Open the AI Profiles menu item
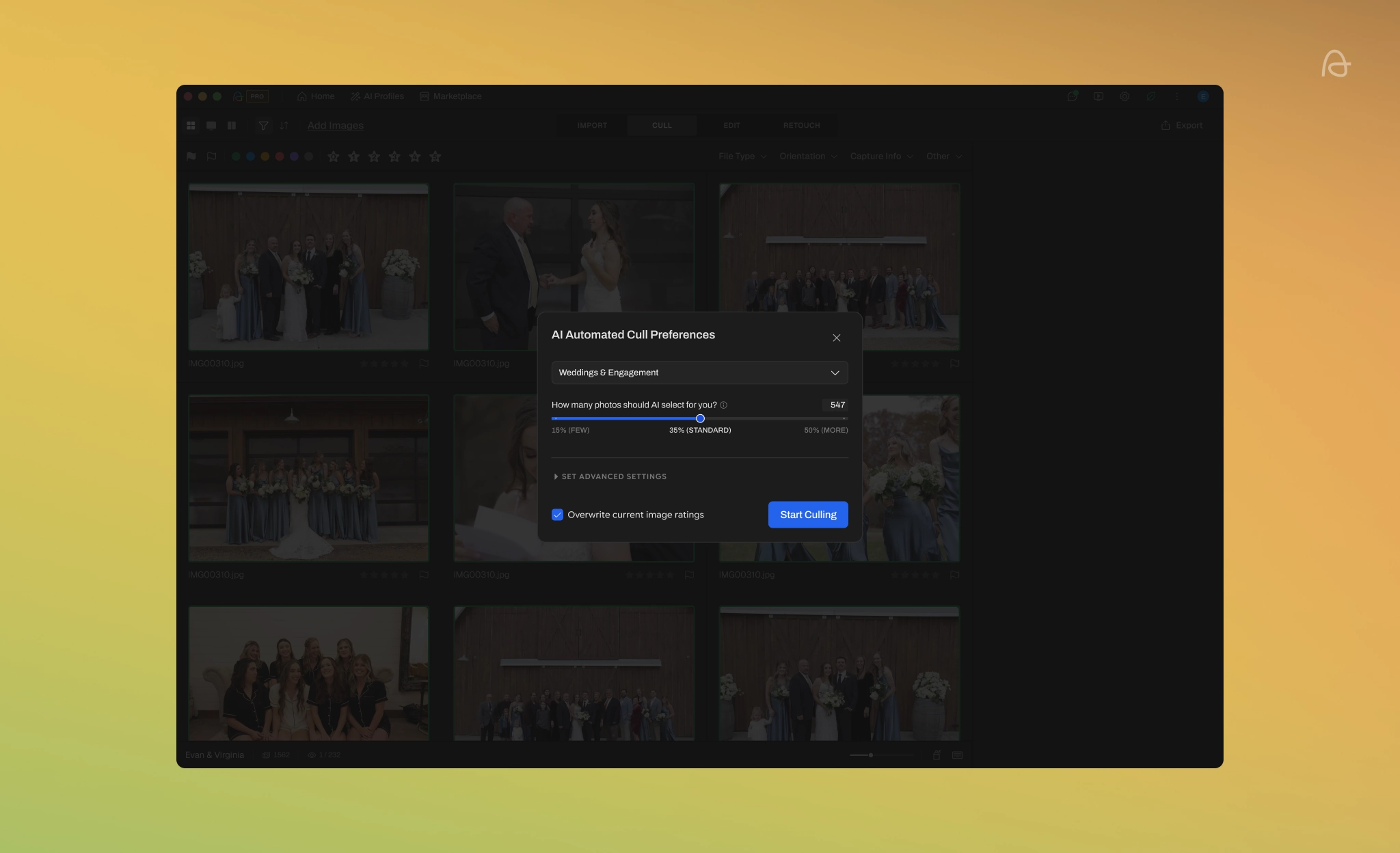Viewport: 1400px width, 853px height. [x=377, y=96]
